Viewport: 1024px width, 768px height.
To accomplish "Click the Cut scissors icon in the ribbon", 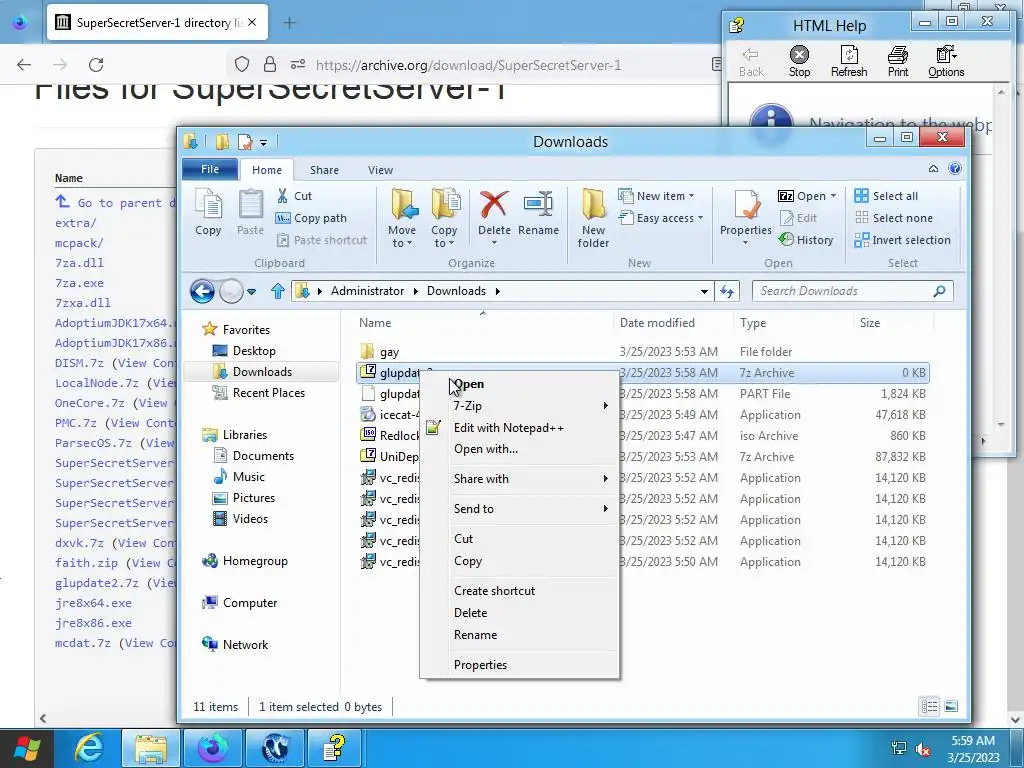I will click(x=282, y=195).
